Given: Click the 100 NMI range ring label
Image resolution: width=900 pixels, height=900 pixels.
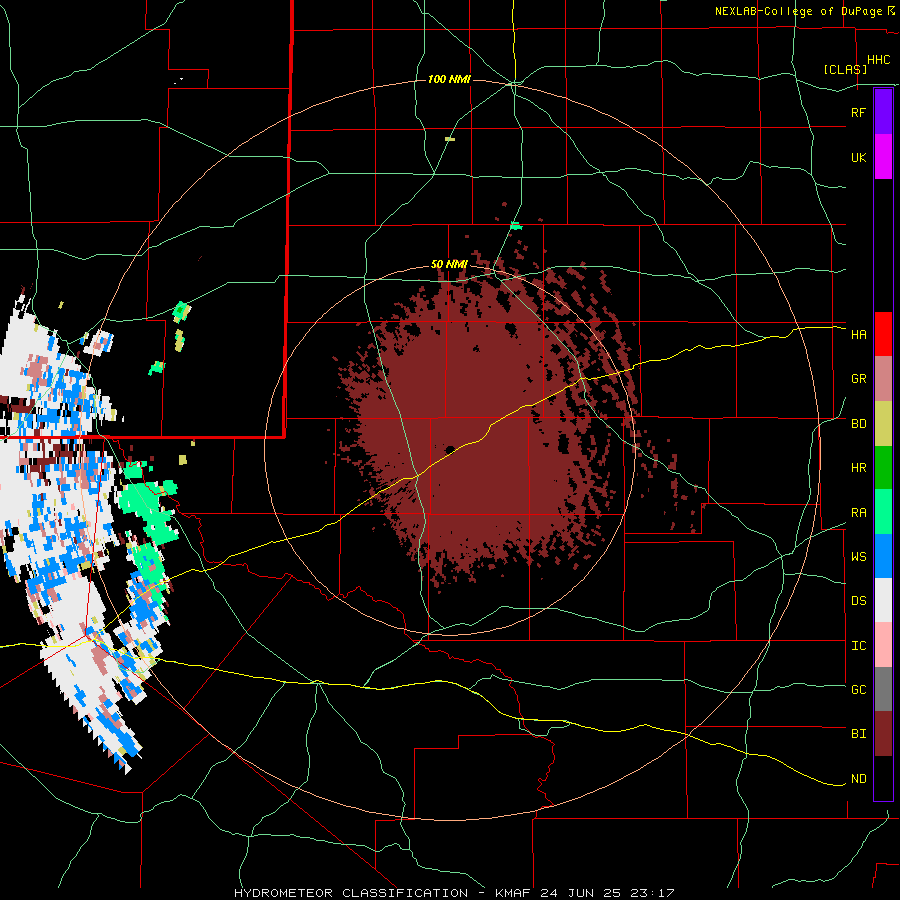Looking at the screenshot, I should [x=449, y=79].
